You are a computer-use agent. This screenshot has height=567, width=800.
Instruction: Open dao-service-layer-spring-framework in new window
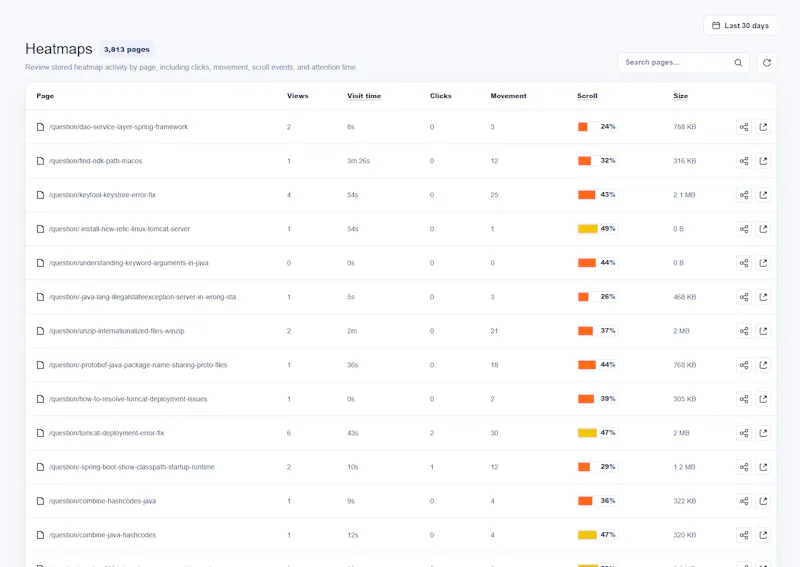[x=763, y=127]
